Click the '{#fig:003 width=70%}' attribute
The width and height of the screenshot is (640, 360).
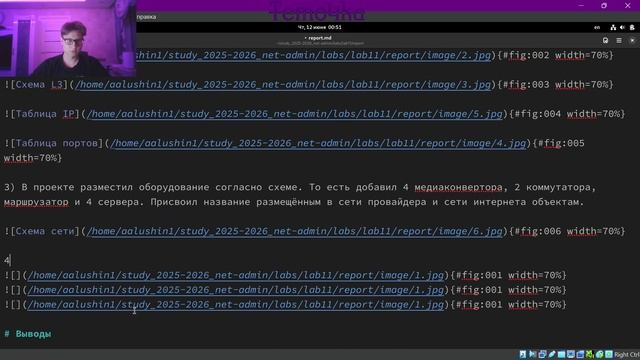[555, 84]
